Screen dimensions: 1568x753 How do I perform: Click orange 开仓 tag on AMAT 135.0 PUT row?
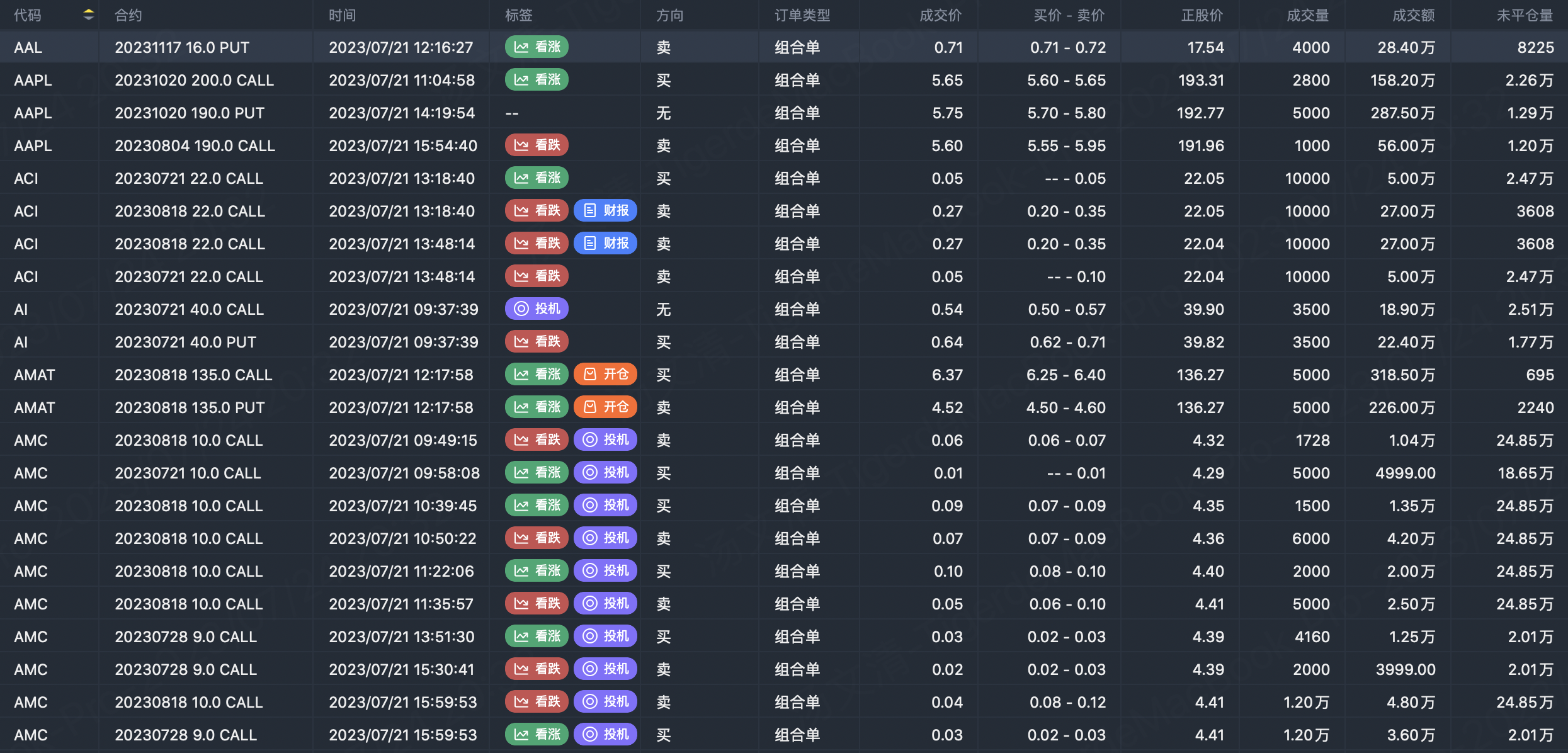(x=605, y=407)
